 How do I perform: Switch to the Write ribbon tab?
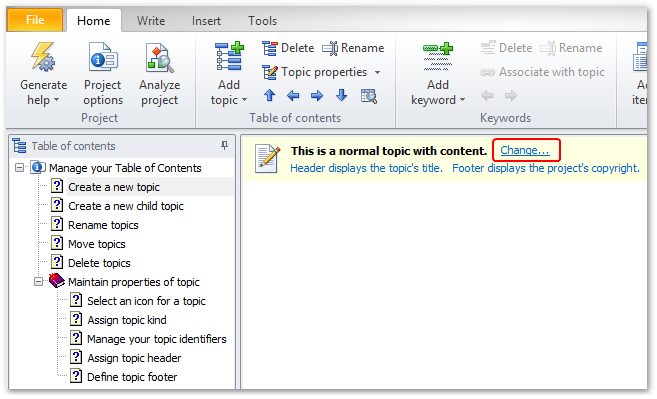point(151,21)
